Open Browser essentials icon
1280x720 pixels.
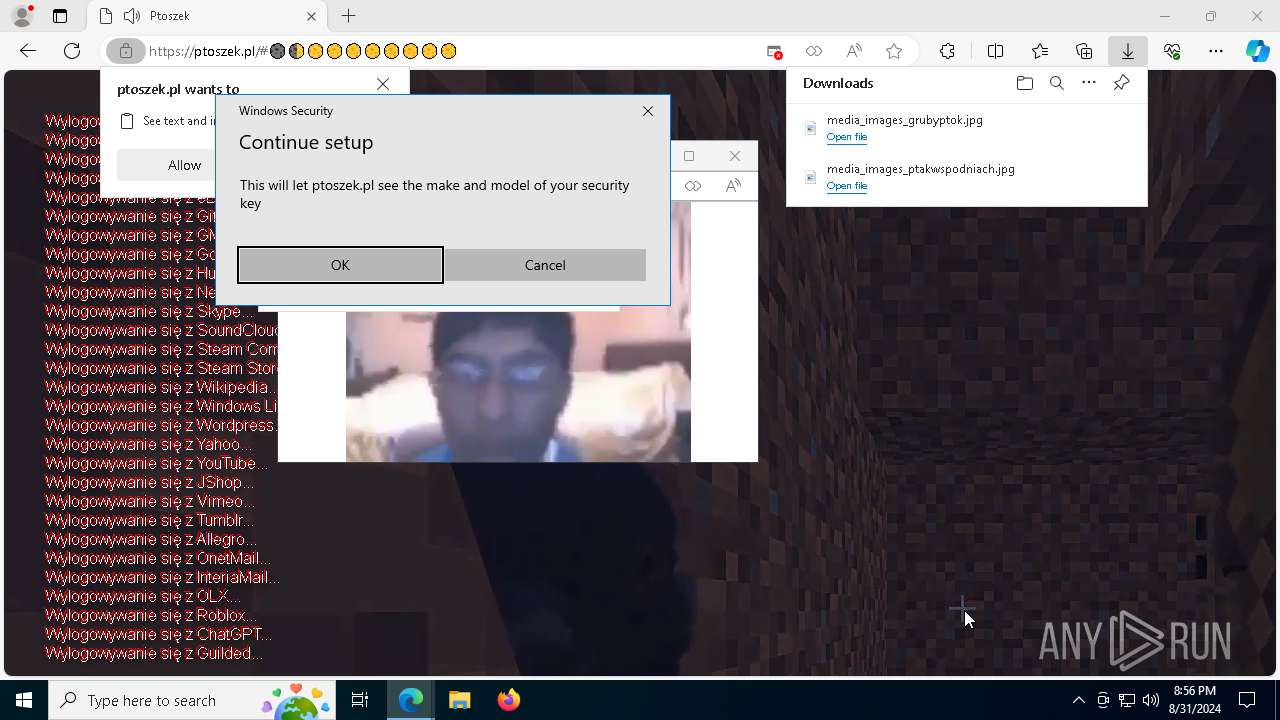pyautogui.click(x=1172, y=51)
